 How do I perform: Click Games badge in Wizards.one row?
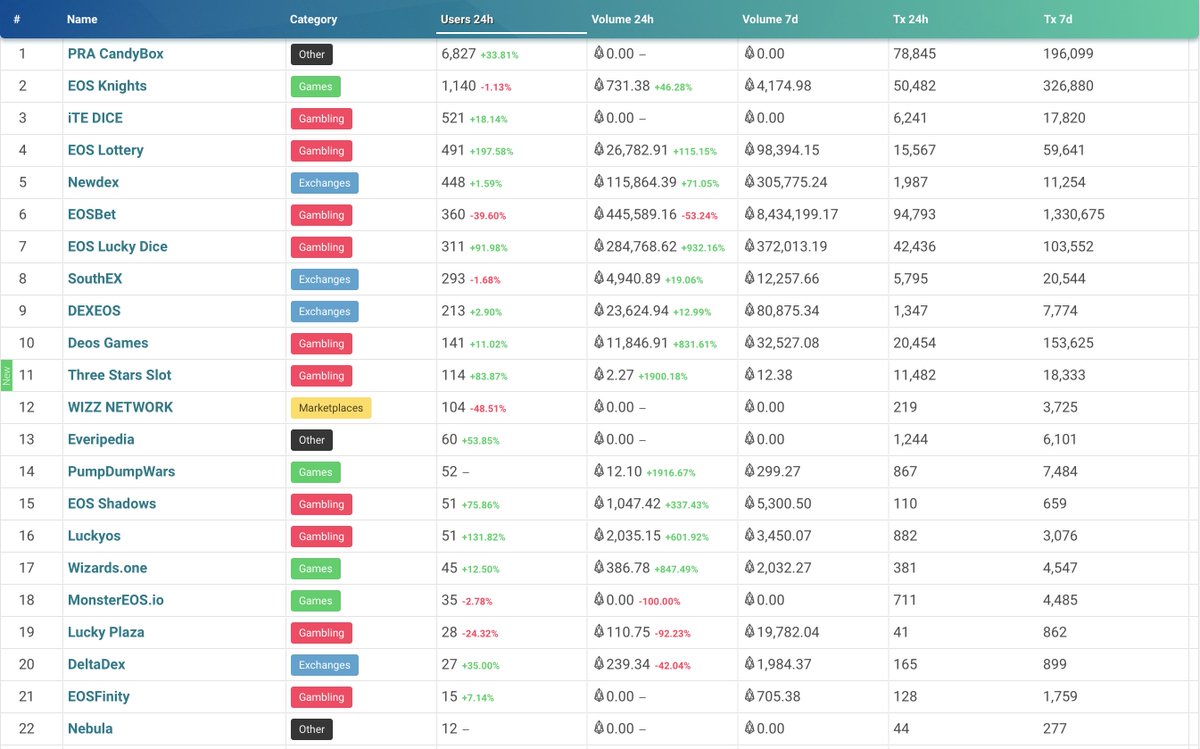(x=315, y=568)
